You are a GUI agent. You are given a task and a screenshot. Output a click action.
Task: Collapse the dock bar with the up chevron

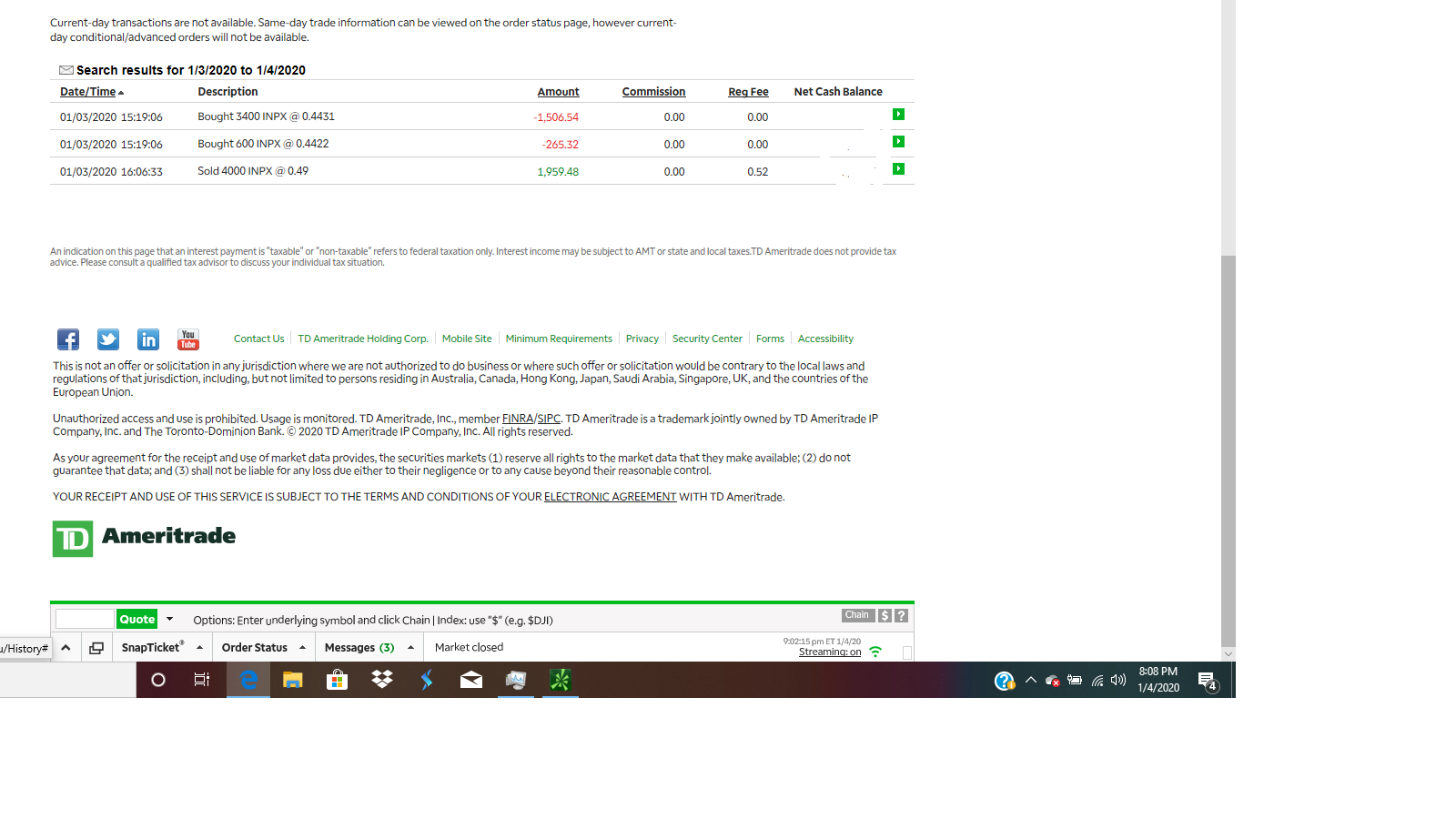coord(66,648)
